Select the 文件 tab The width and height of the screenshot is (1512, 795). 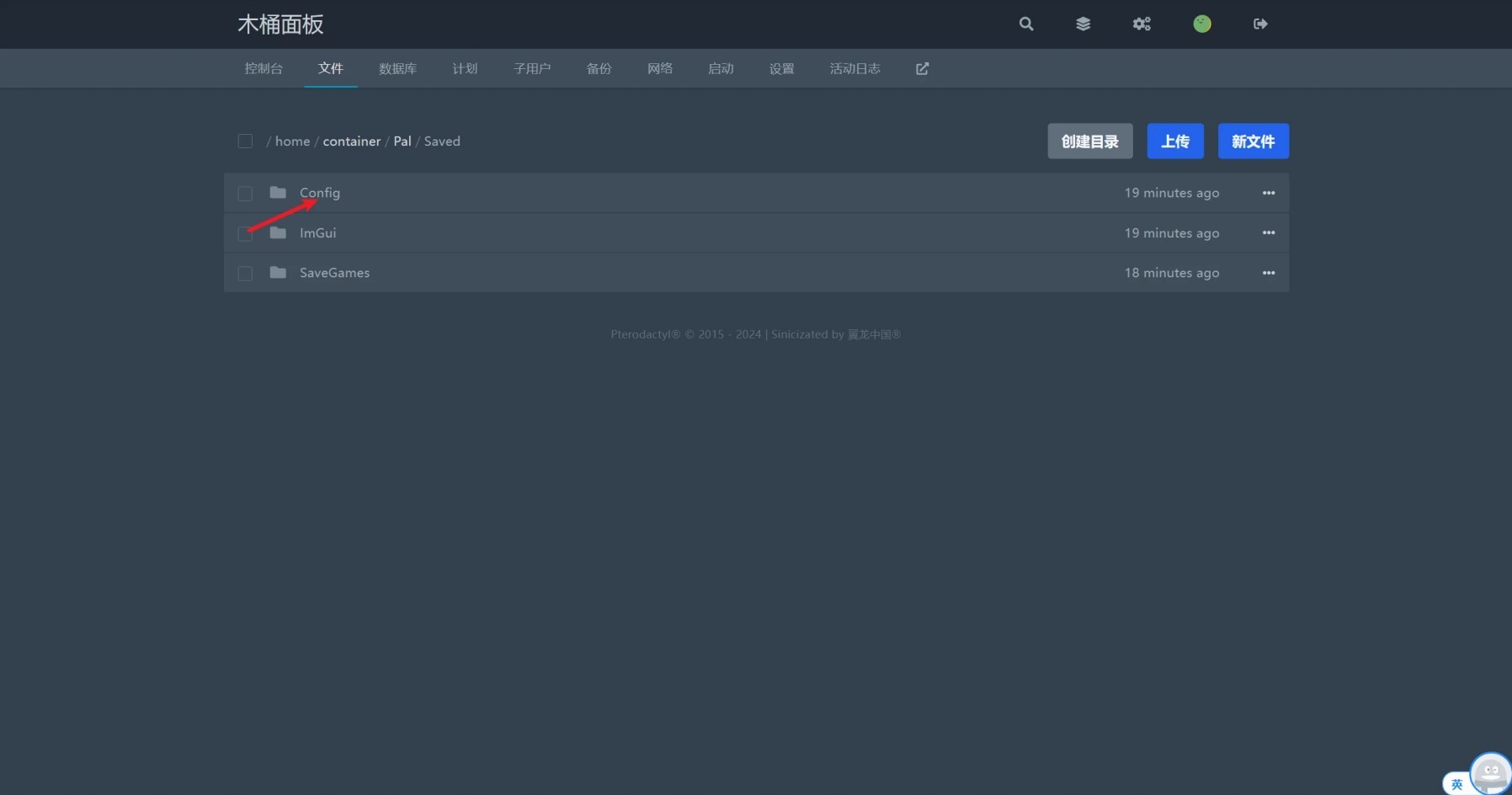coord(331,68)
